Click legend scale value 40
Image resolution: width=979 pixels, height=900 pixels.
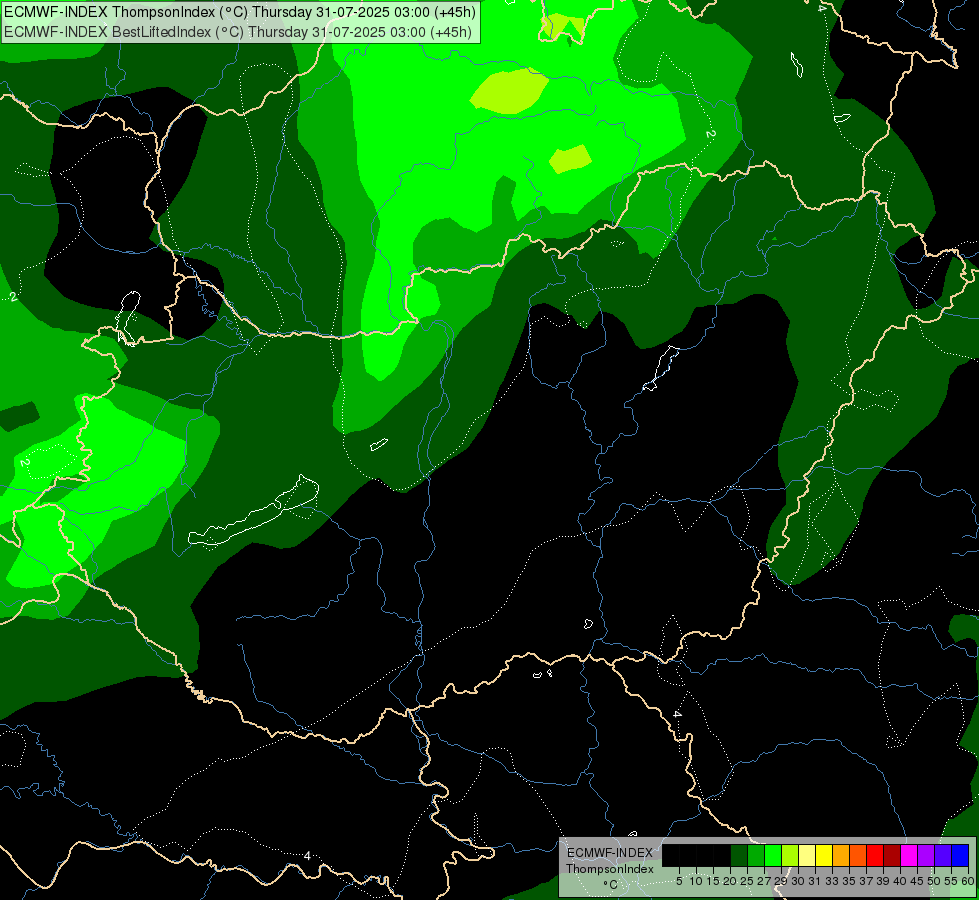(899, 881)
